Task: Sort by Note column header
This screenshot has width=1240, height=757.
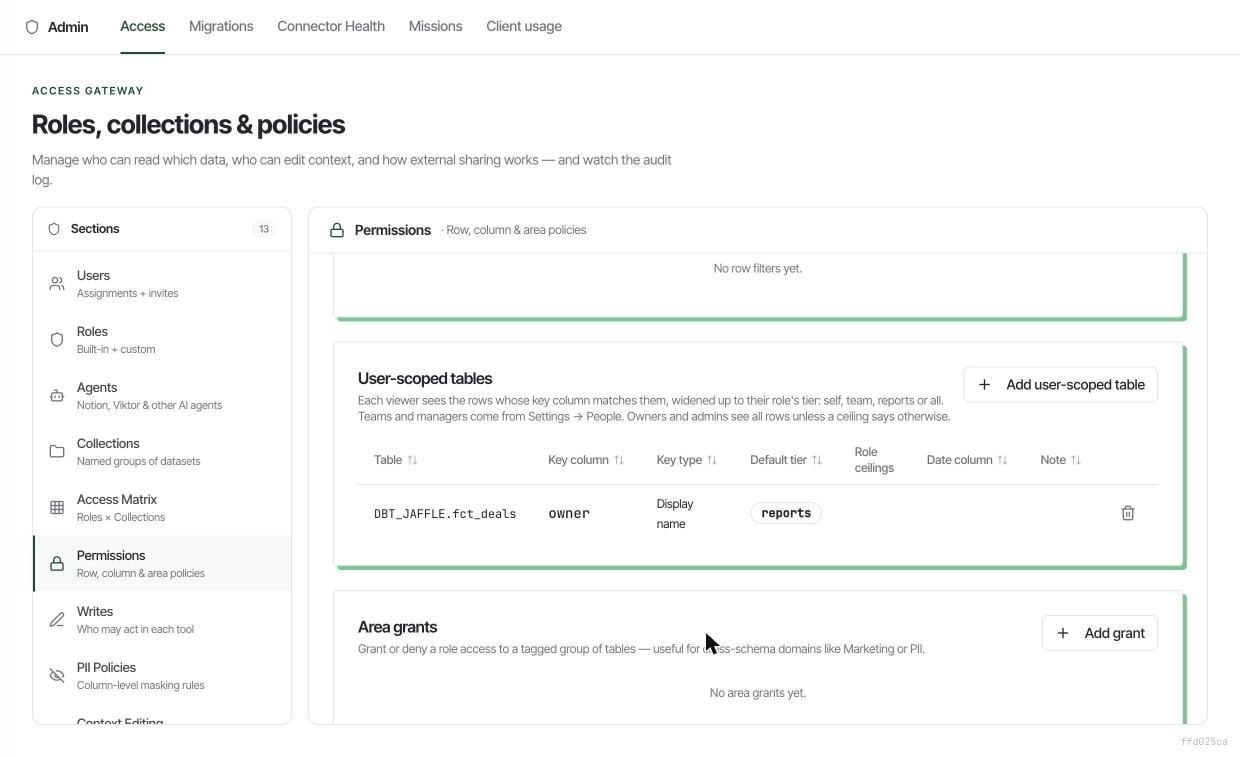Action: 1061,460
